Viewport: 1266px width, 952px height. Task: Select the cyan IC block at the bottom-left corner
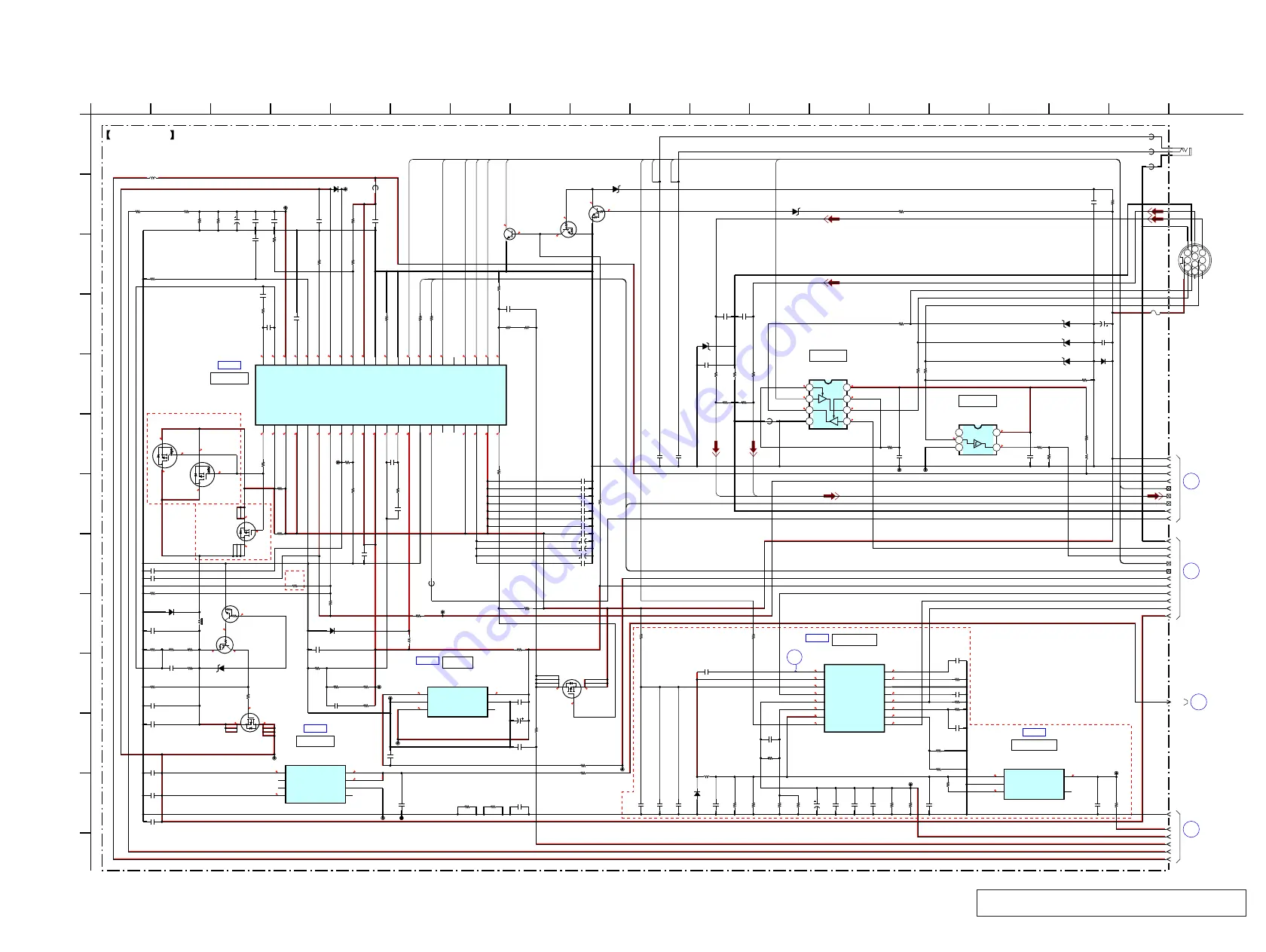click(315, 784)
